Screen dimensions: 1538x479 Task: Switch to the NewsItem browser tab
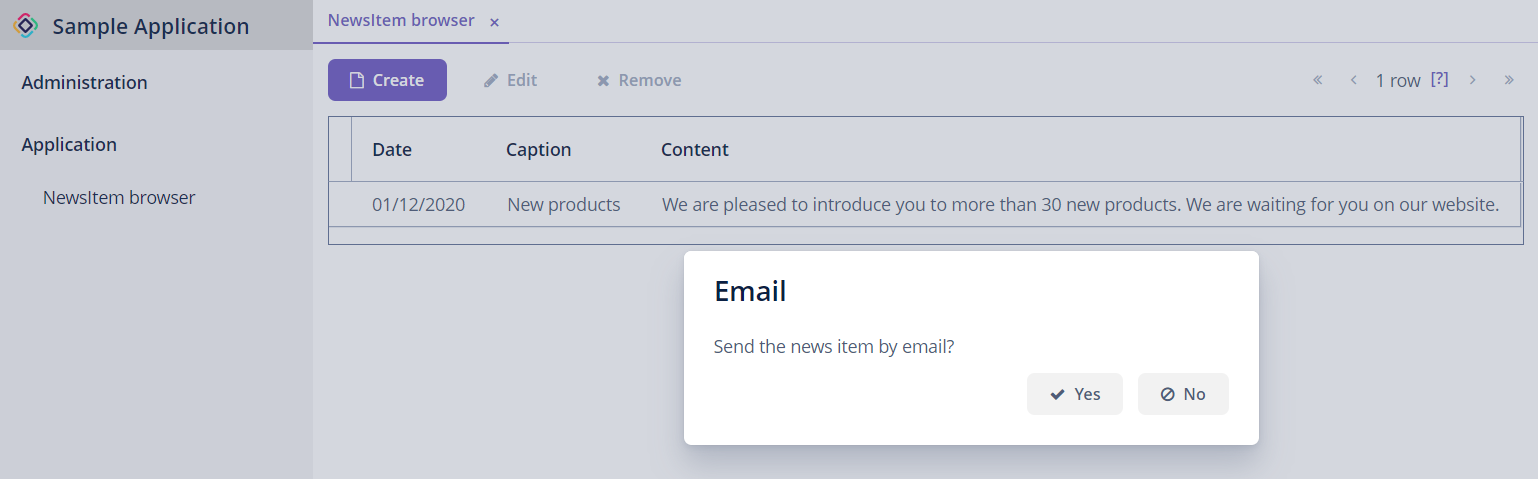pos(401,21)
